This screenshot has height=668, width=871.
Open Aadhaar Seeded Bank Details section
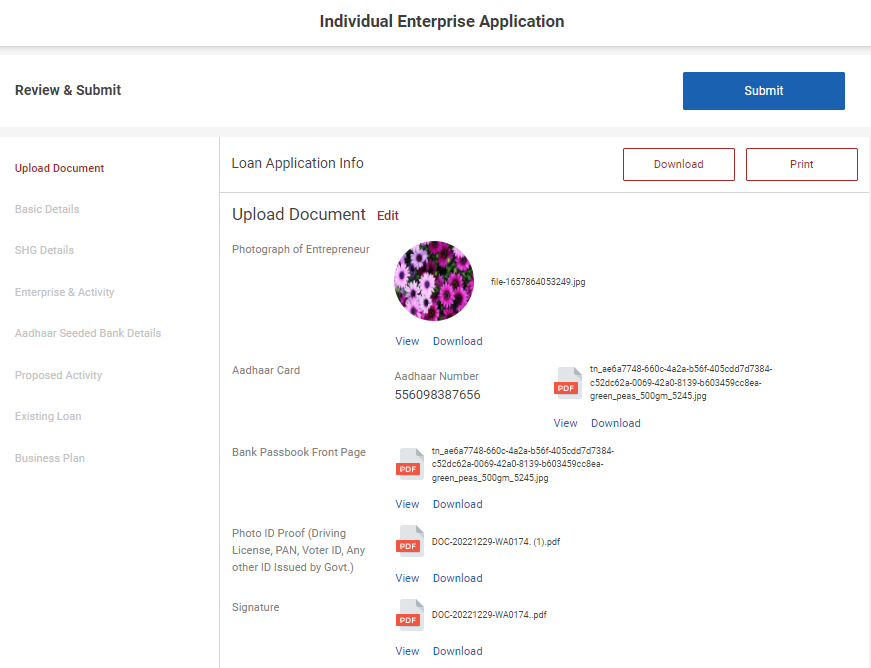88,333
